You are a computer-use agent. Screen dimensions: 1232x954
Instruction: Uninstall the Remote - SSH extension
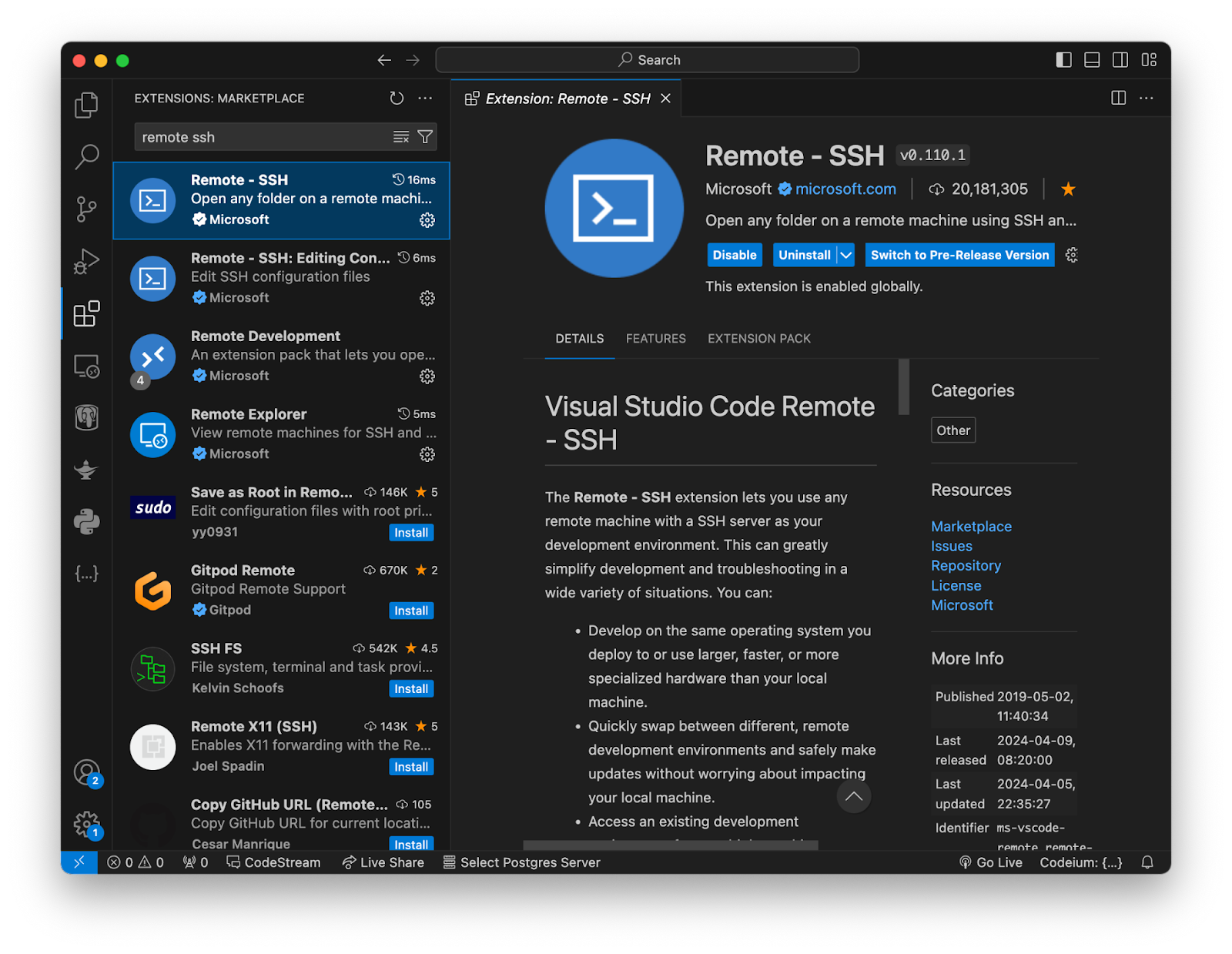tap(805, 255)
